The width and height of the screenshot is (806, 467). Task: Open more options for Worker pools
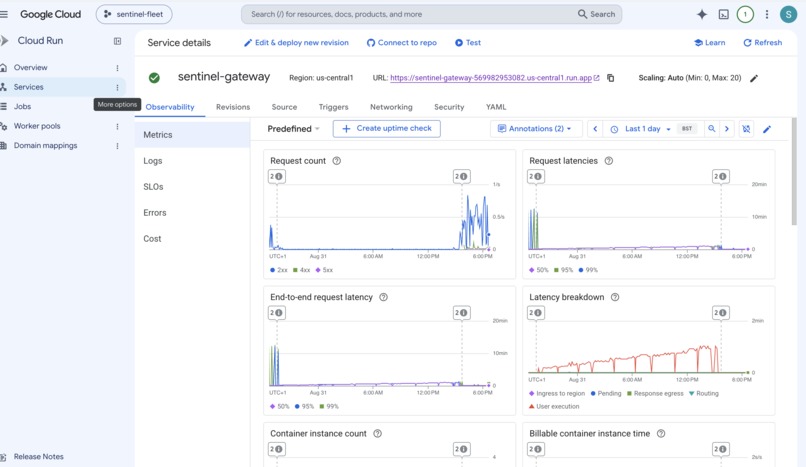click(x=117, y=126)
